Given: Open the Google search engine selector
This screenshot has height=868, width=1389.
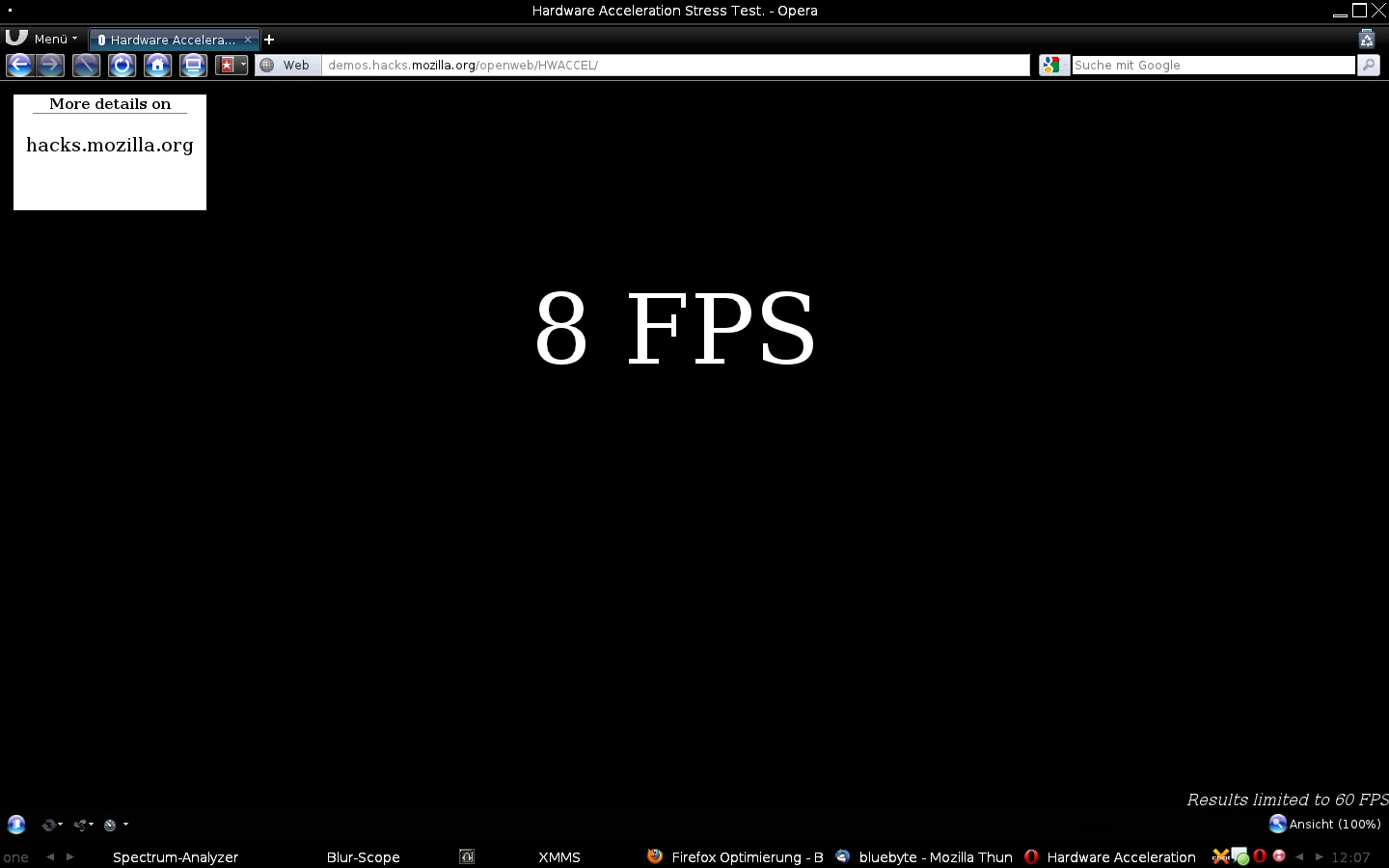Looking at the screenshot, I should [1052, 65].
